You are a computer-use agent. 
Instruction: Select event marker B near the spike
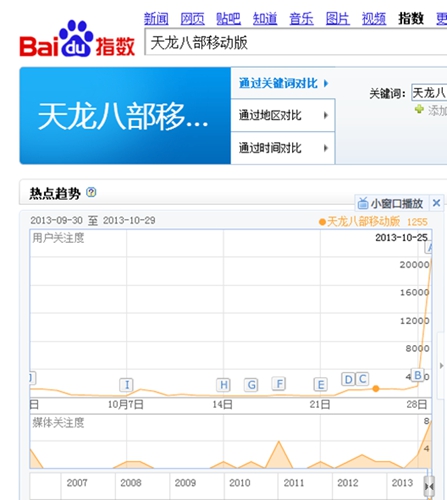[x=418, y=375]
